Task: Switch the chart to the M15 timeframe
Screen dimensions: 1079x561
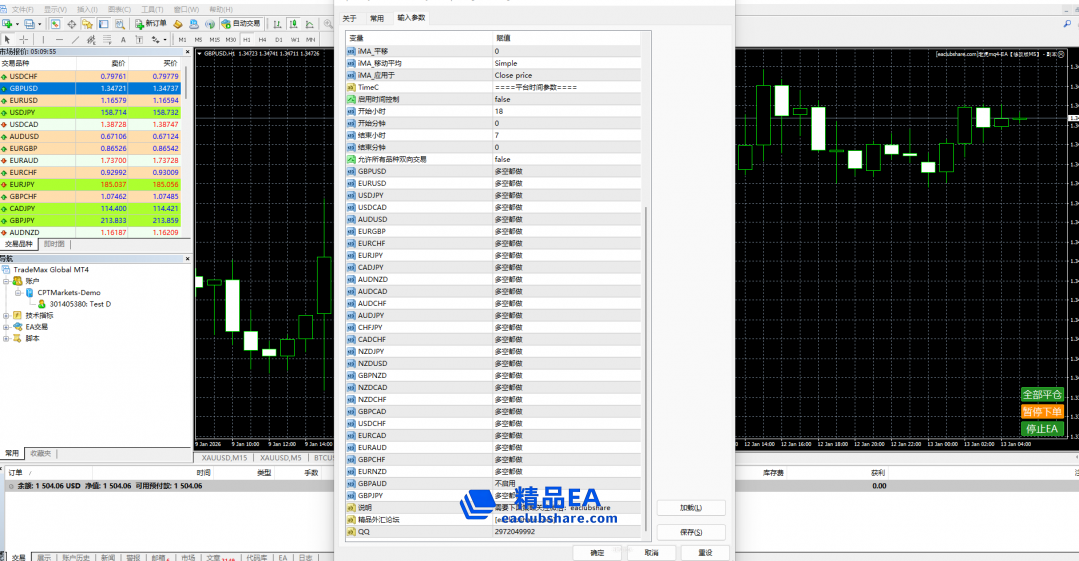Action: pos(215,40)
